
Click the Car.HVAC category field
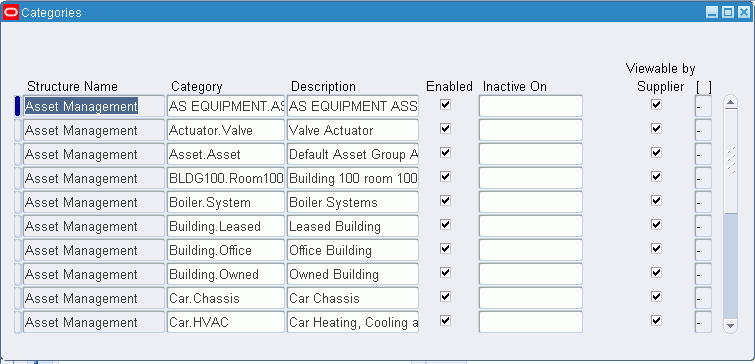coord(226,323)
